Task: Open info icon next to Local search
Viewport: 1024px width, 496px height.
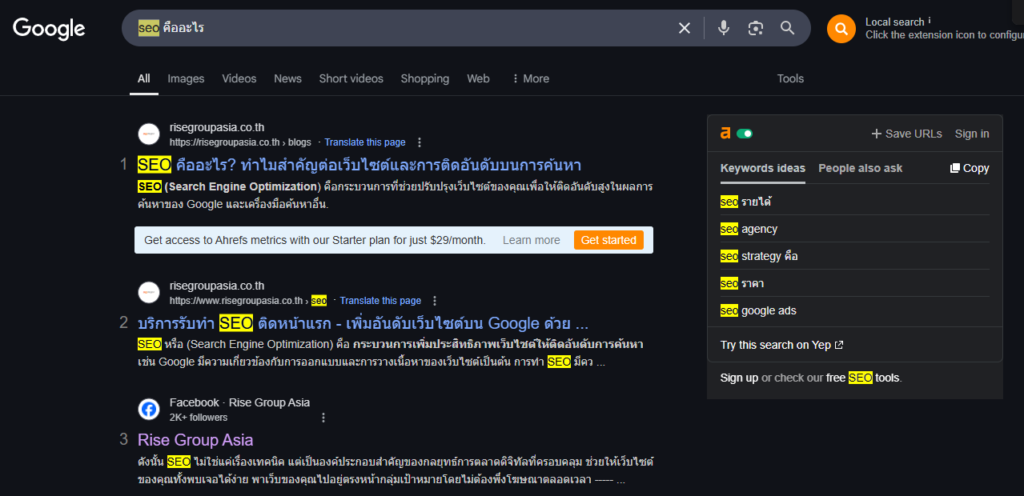Action: 929,22
